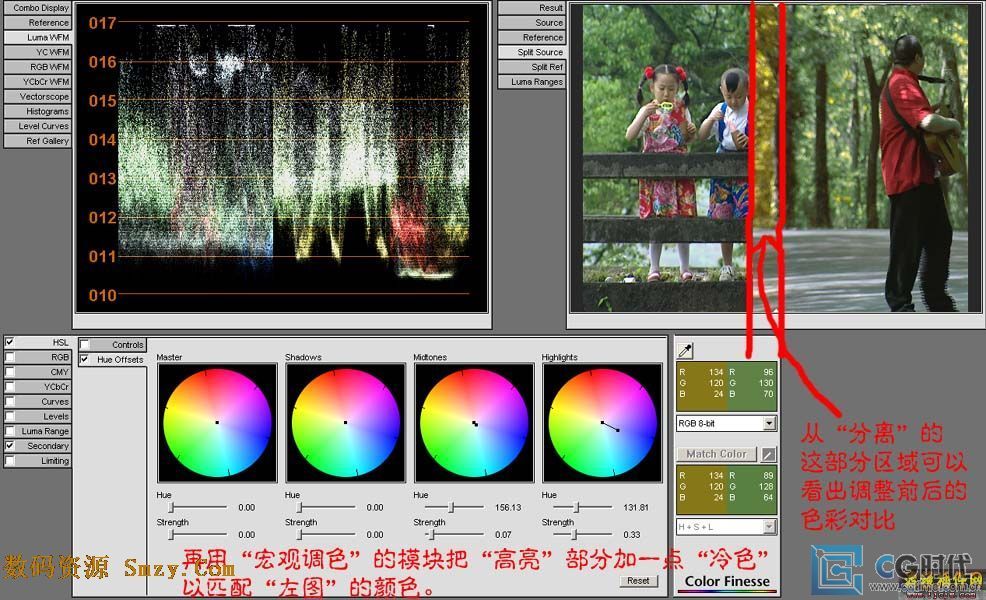Click the Luma waveform monitor display

click(x=282, y=158)
